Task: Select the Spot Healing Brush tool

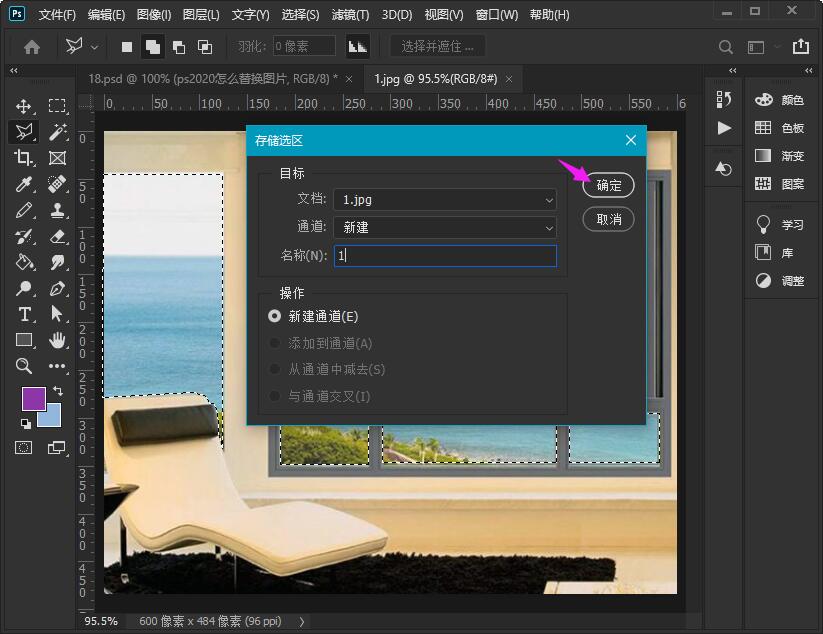Action: tap(57, 184)
